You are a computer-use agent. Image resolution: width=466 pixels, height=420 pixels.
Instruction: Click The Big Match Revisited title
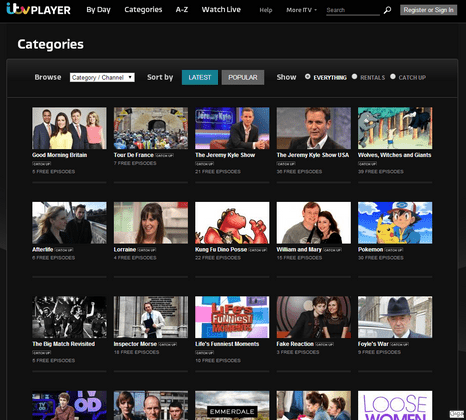click(64, 344)
